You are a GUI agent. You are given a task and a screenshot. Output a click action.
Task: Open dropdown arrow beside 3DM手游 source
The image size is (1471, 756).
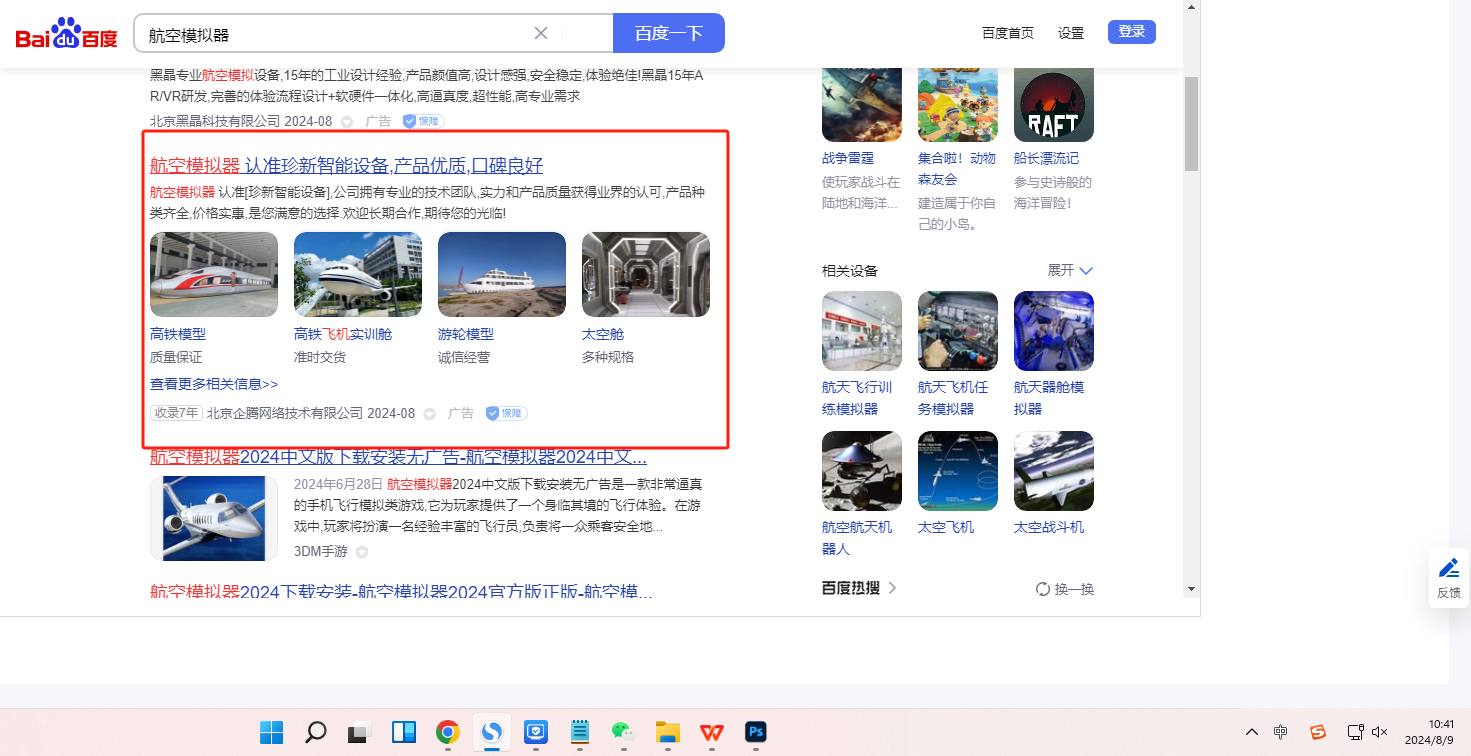362,552
